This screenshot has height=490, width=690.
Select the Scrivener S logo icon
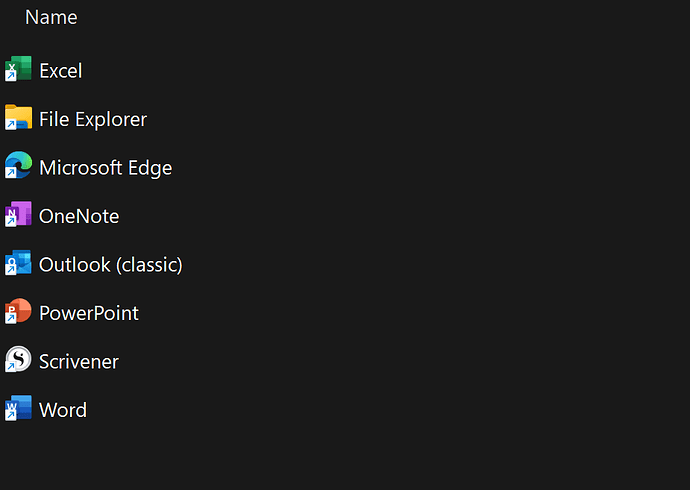(x=18, y=359)
